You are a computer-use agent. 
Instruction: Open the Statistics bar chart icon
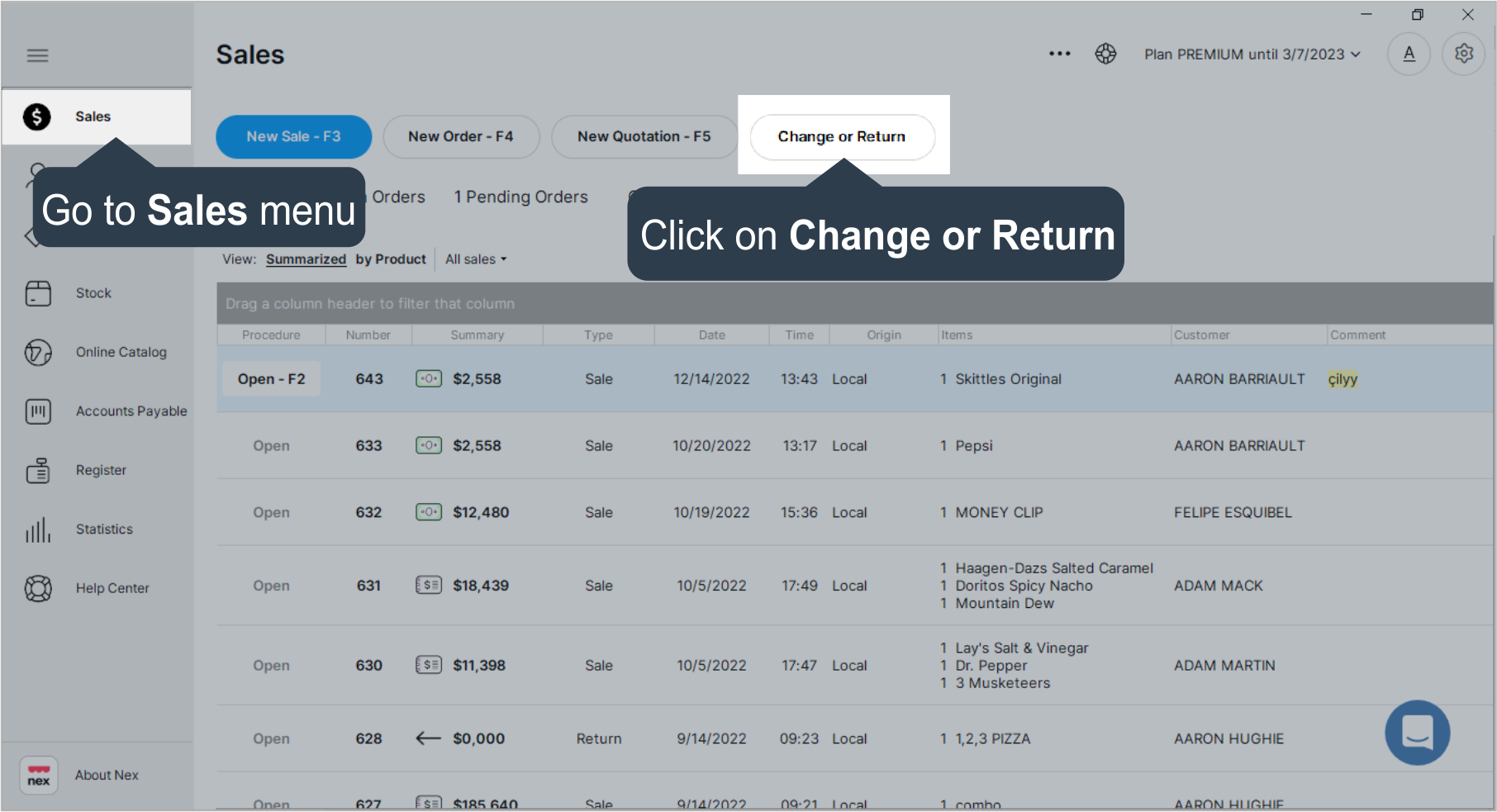click(38, 529)
